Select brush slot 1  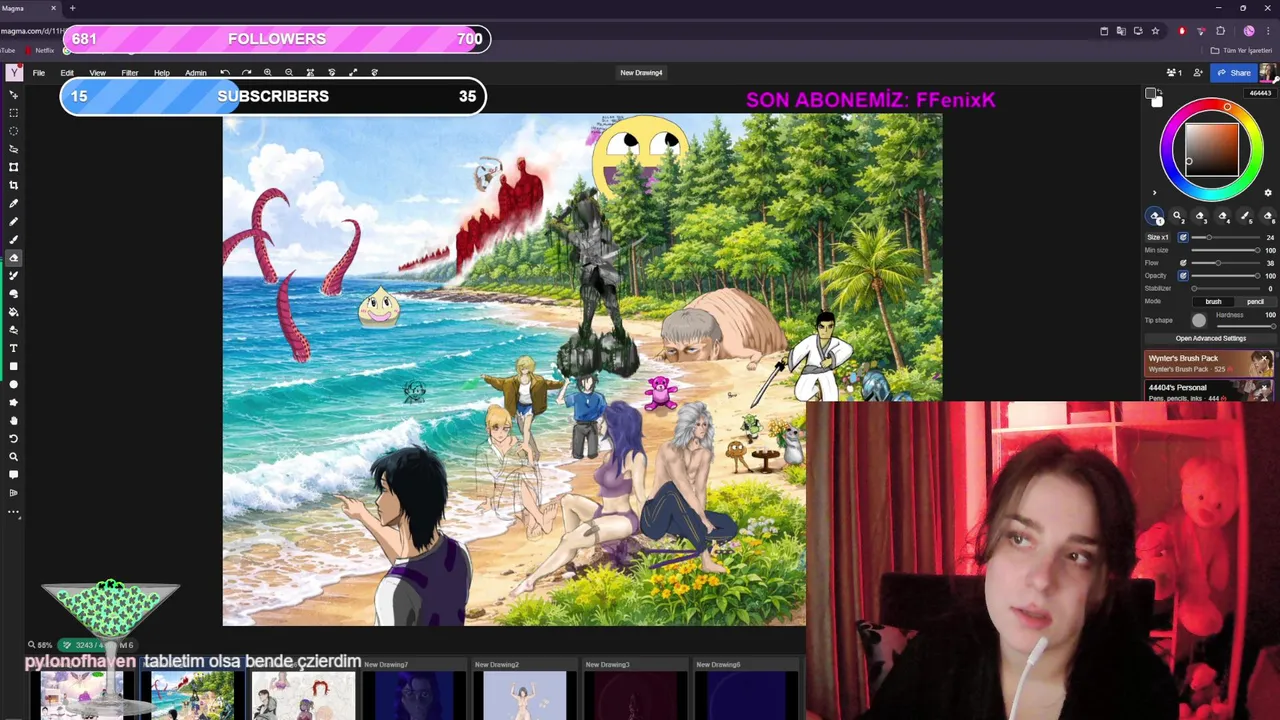coord(1155,216)
